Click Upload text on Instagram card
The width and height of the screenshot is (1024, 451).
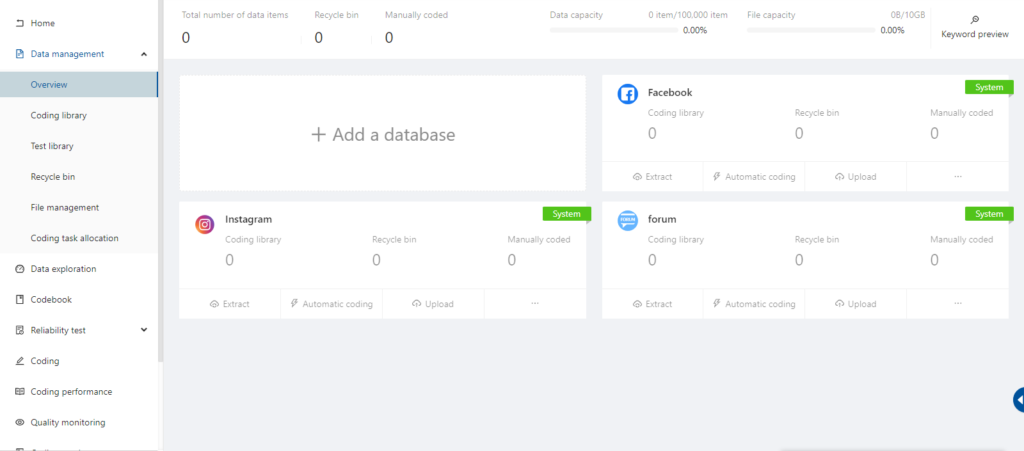click(440, 304)
